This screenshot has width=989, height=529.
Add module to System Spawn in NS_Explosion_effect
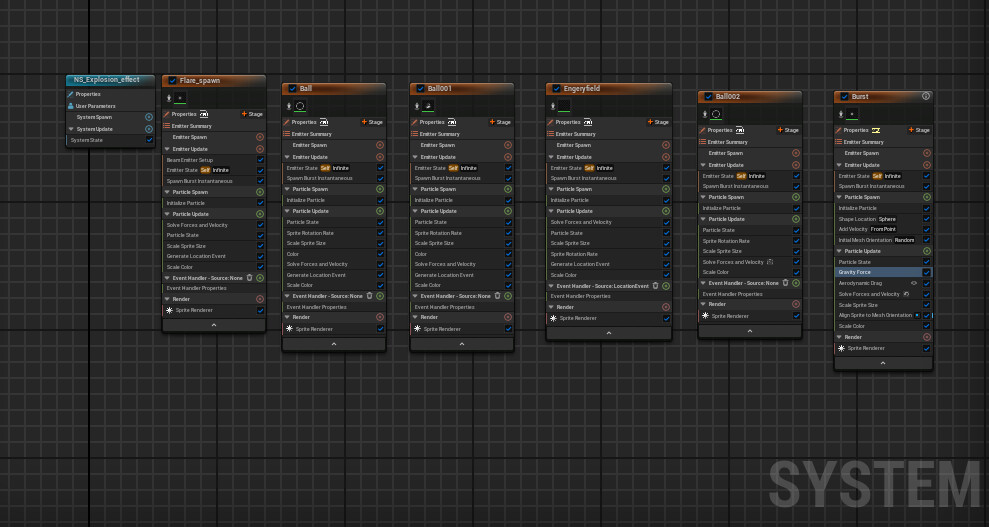click(149, 117)
